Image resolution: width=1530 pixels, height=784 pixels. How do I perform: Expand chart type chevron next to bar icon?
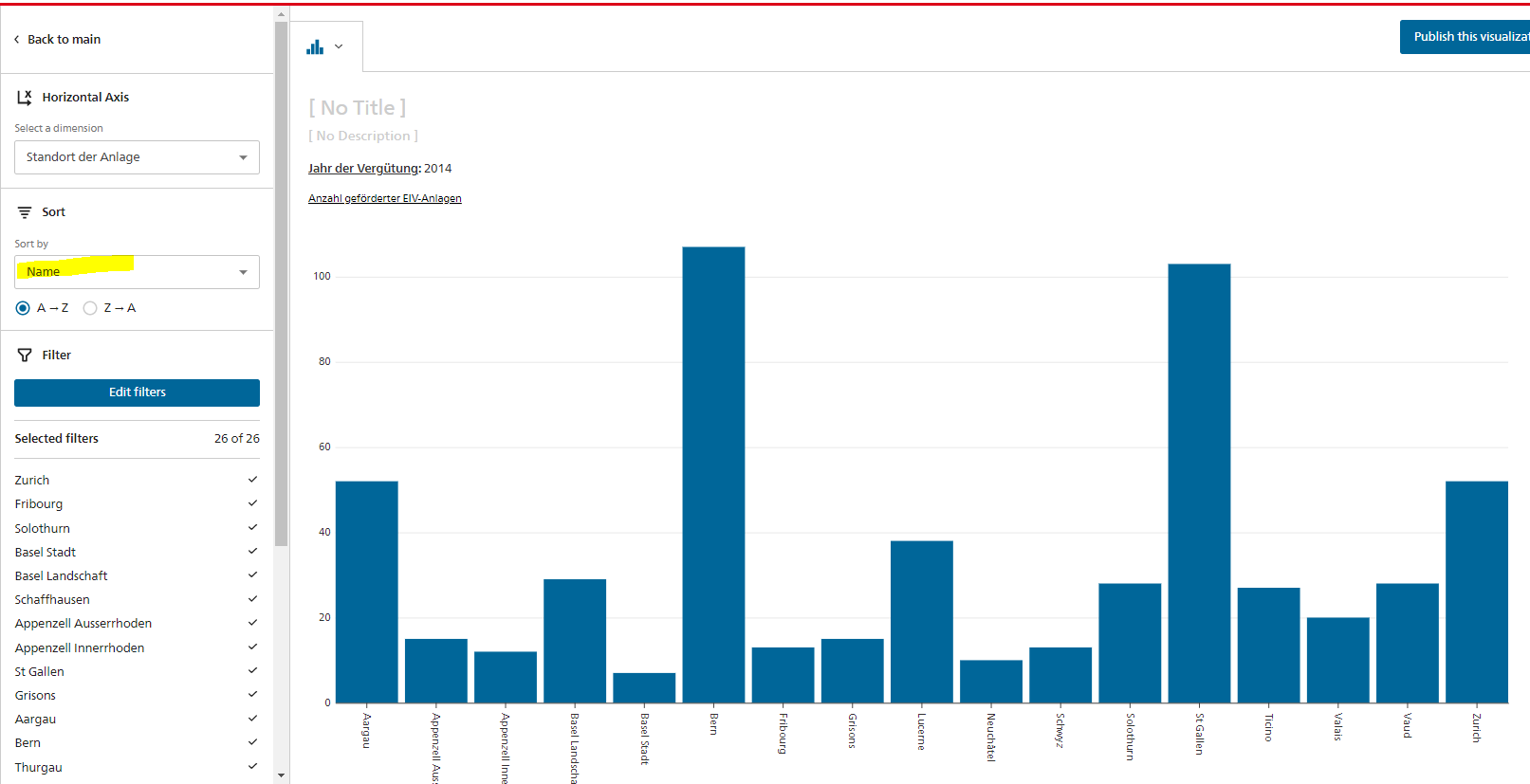(x=339, y=46)
